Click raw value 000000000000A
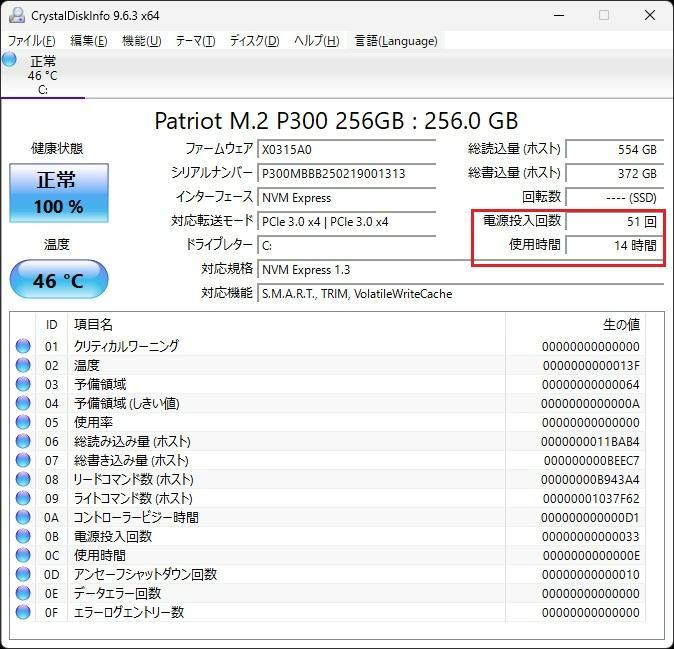Image resolution: width=674 pixels, height=649 pixels. coord(590,403)
